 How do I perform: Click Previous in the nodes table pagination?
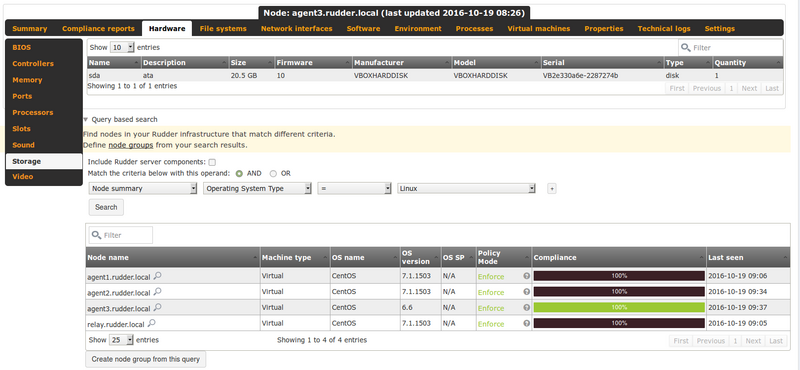coord(711,340)
